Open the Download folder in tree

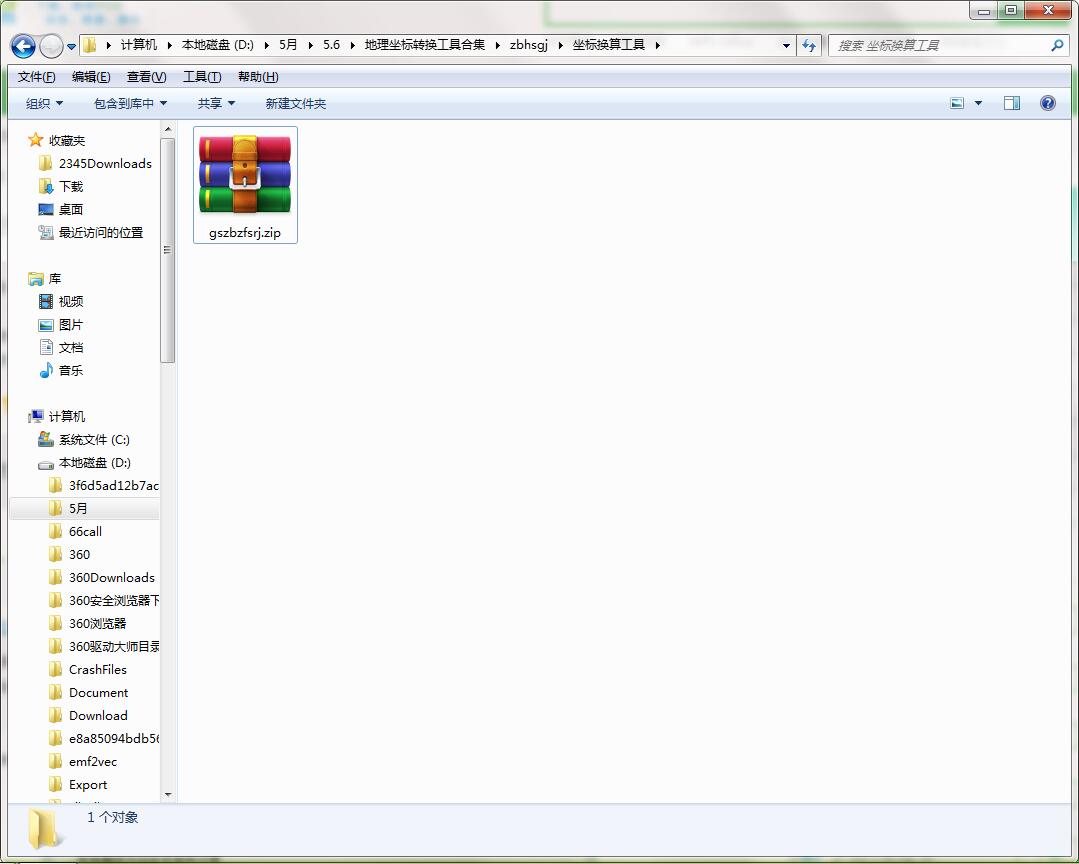tap(88, 715)
